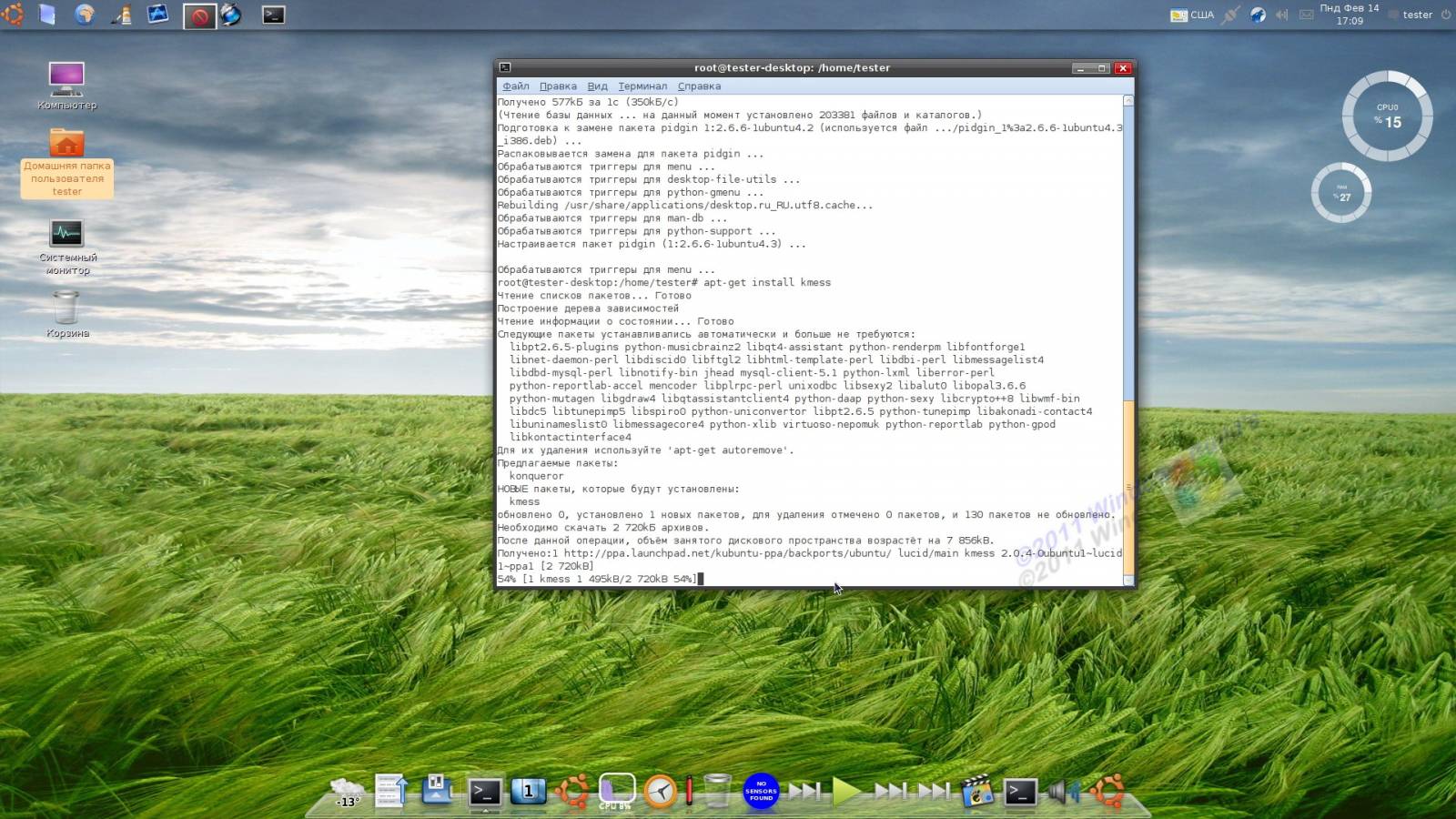
Task: Click the document with up arrow dock icon
Action: click(x=391, y=791)
